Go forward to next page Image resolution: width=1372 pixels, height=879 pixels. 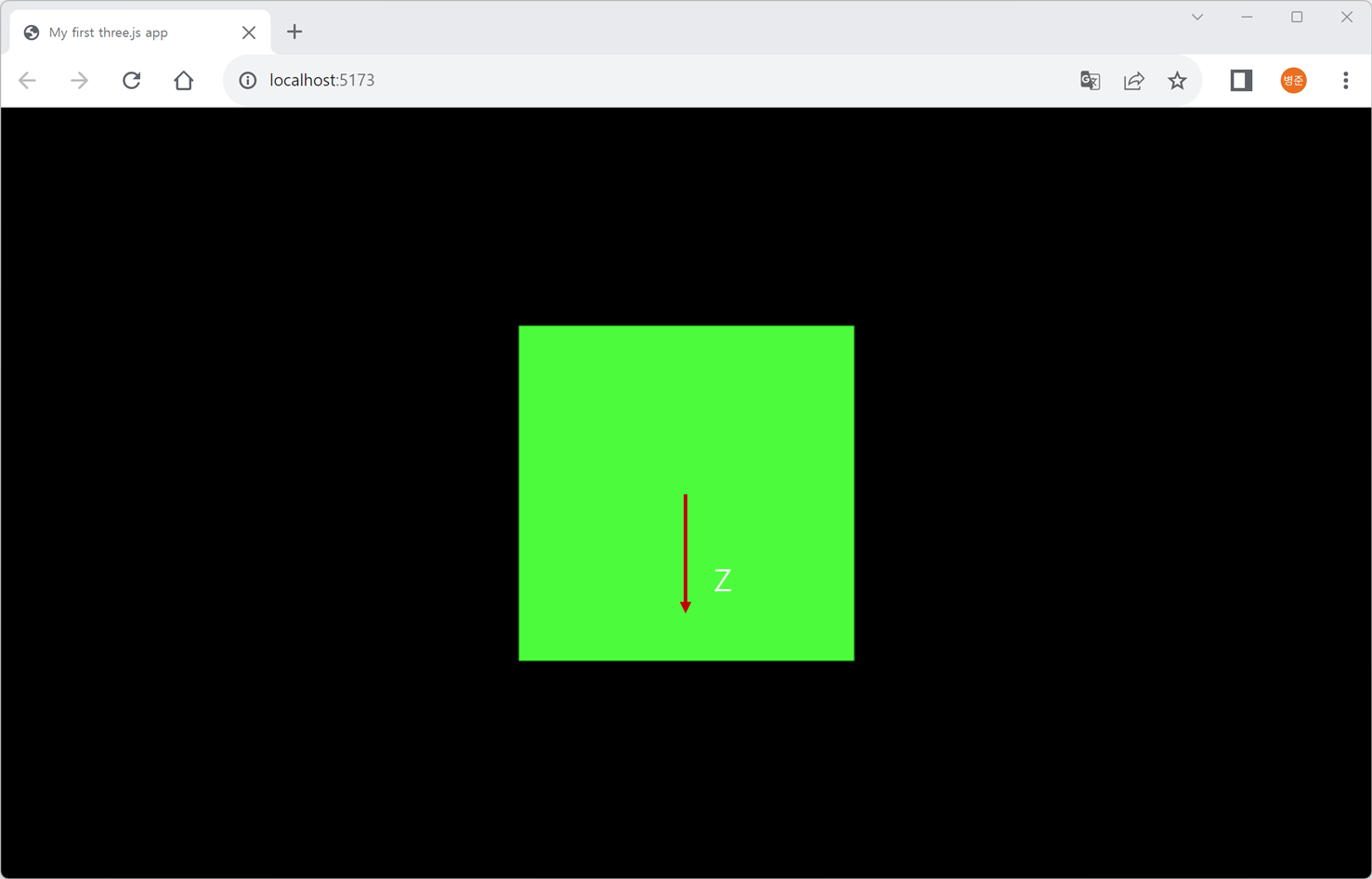[x=79, y=81]
